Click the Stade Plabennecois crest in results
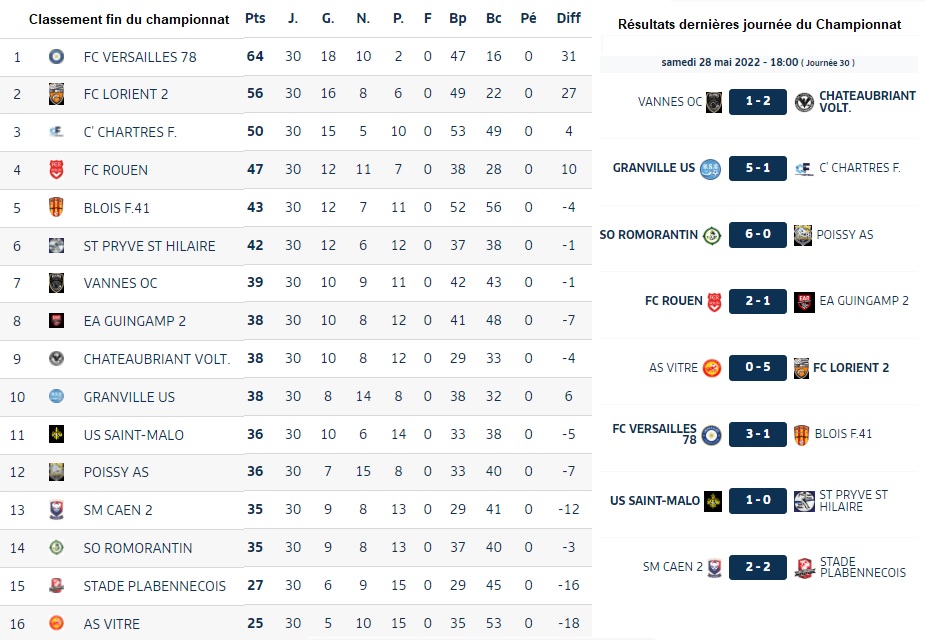Image resolution: width=926 pixels, height=640 pixels. tap(803, 567)
